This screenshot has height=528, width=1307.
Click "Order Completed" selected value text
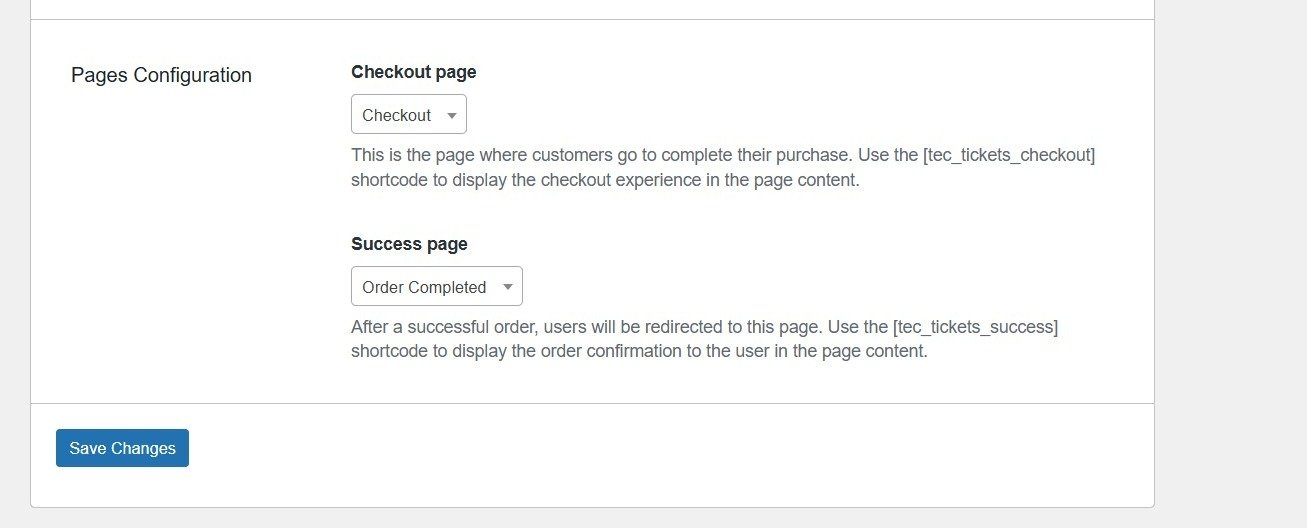point(424,288)
